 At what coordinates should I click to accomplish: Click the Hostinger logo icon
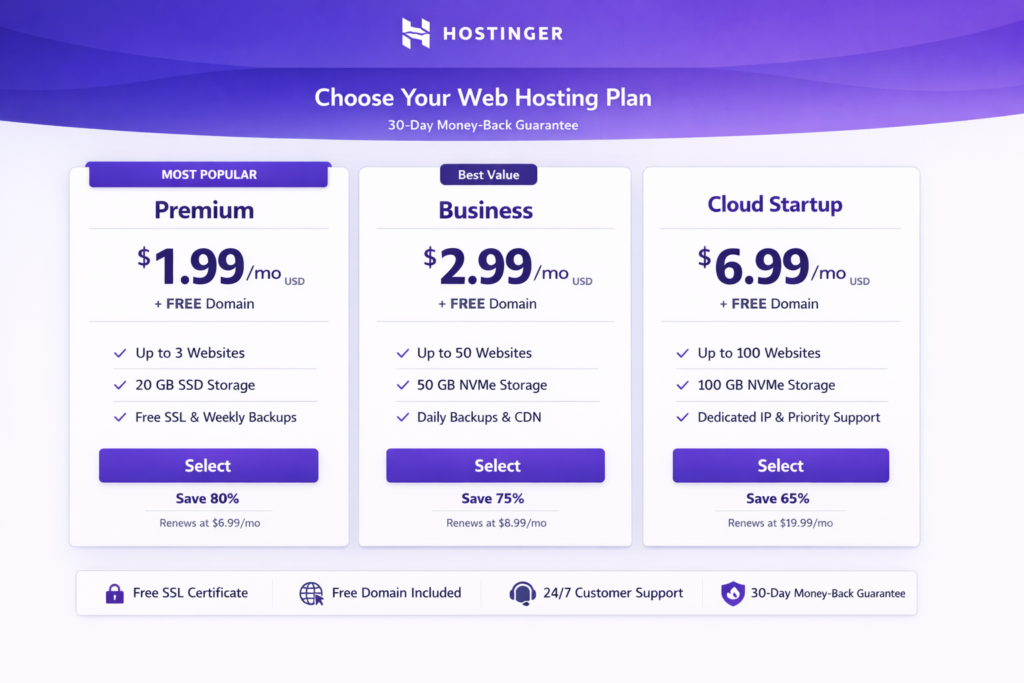click(416, 33)
